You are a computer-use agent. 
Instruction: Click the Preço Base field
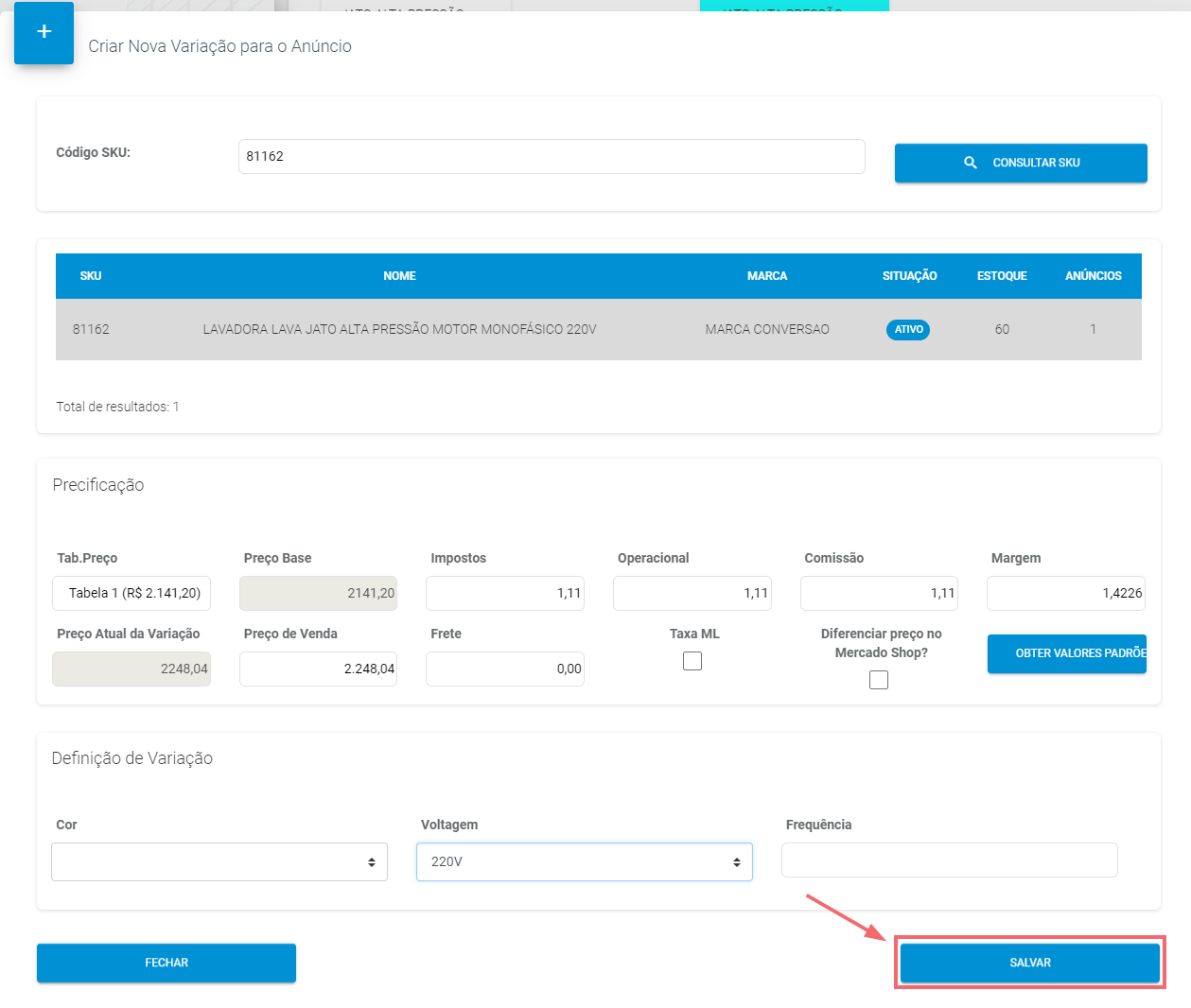point(318,593)
